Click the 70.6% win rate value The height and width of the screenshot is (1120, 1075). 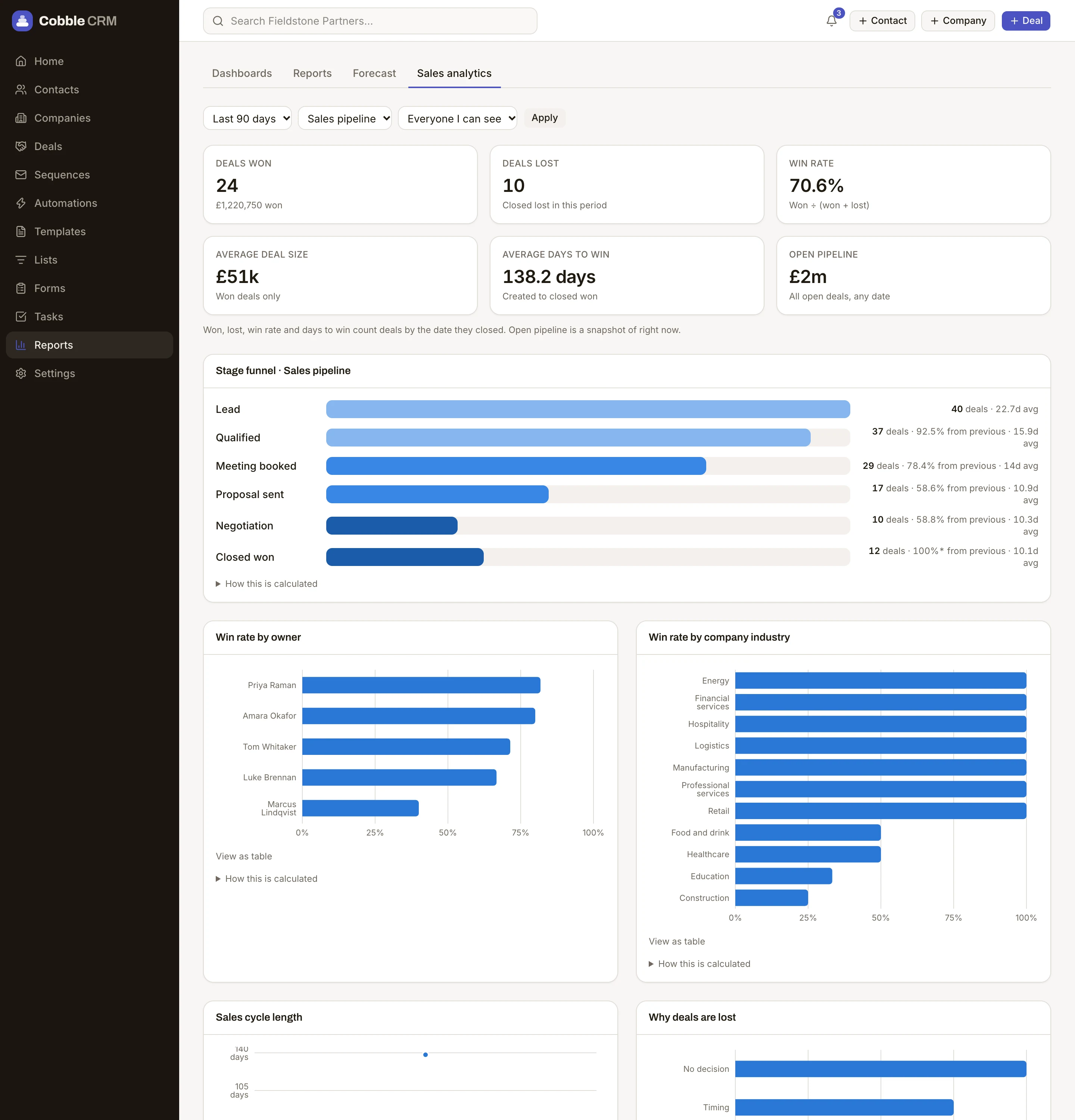click(816, 185)
